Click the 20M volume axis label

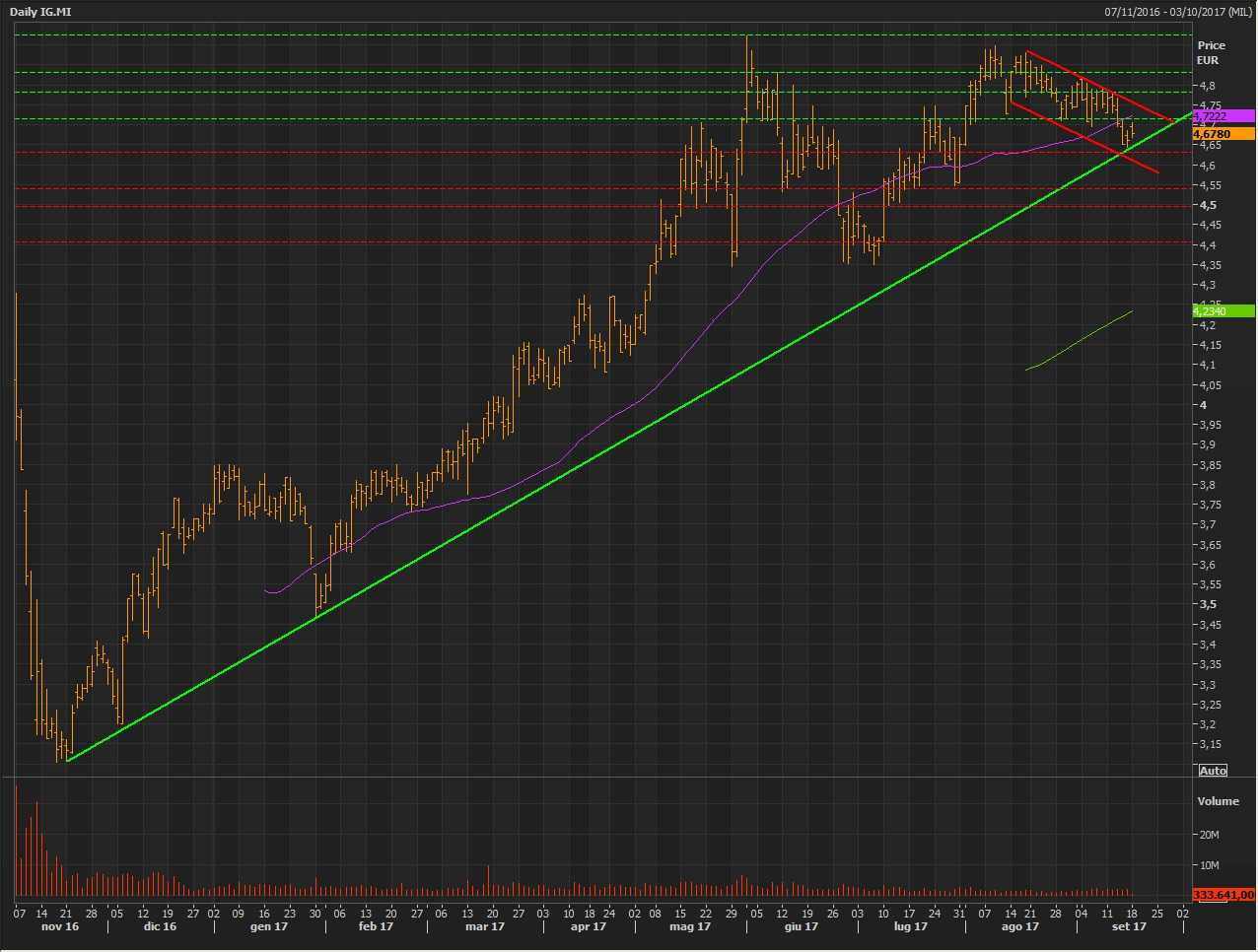(1209, 835)
